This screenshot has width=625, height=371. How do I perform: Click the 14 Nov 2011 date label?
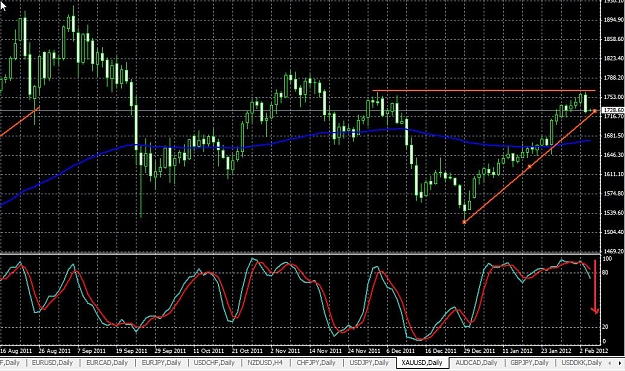[325, 351]
